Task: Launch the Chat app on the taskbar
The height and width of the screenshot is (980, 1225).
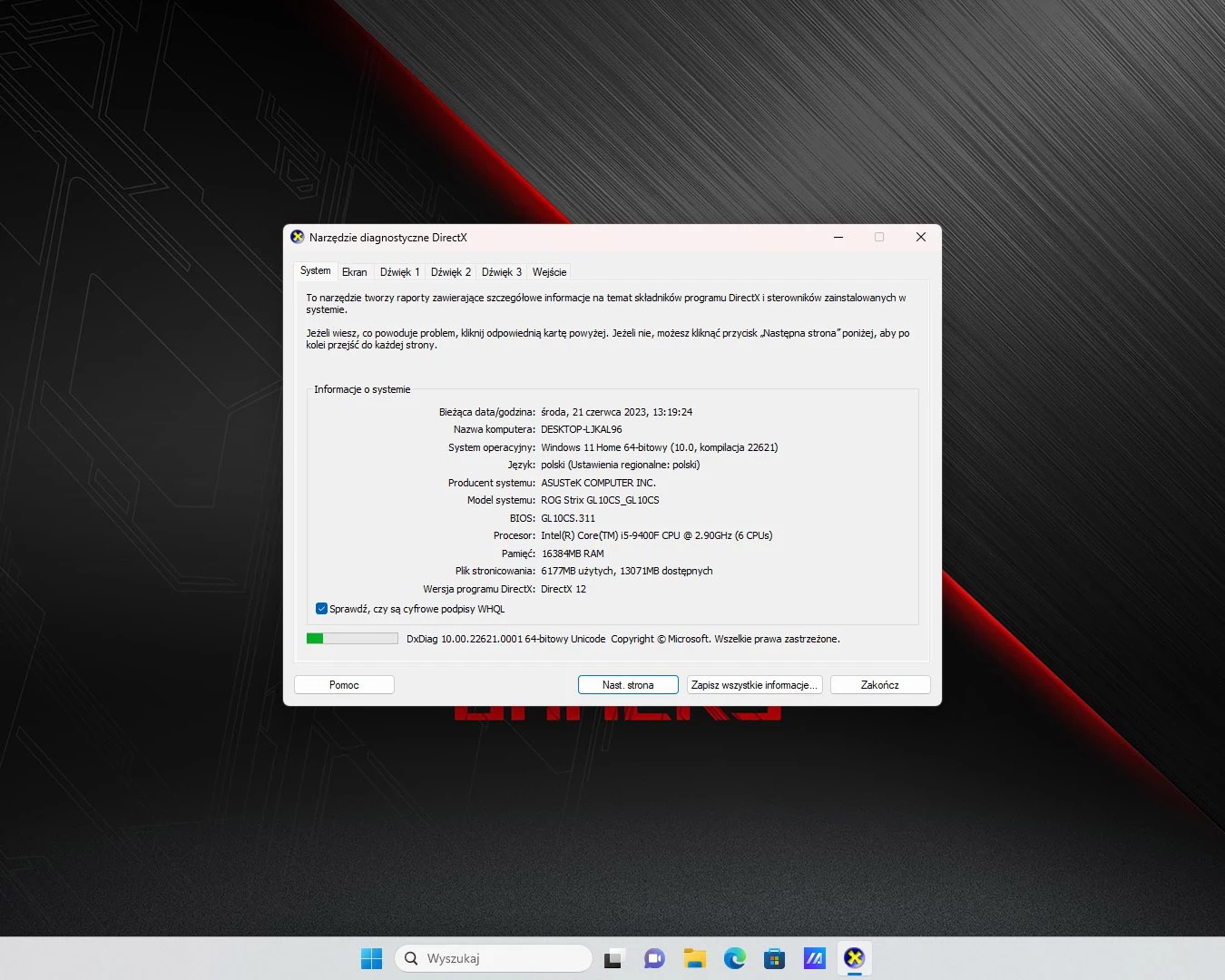Action: click(x=654, y=958)
